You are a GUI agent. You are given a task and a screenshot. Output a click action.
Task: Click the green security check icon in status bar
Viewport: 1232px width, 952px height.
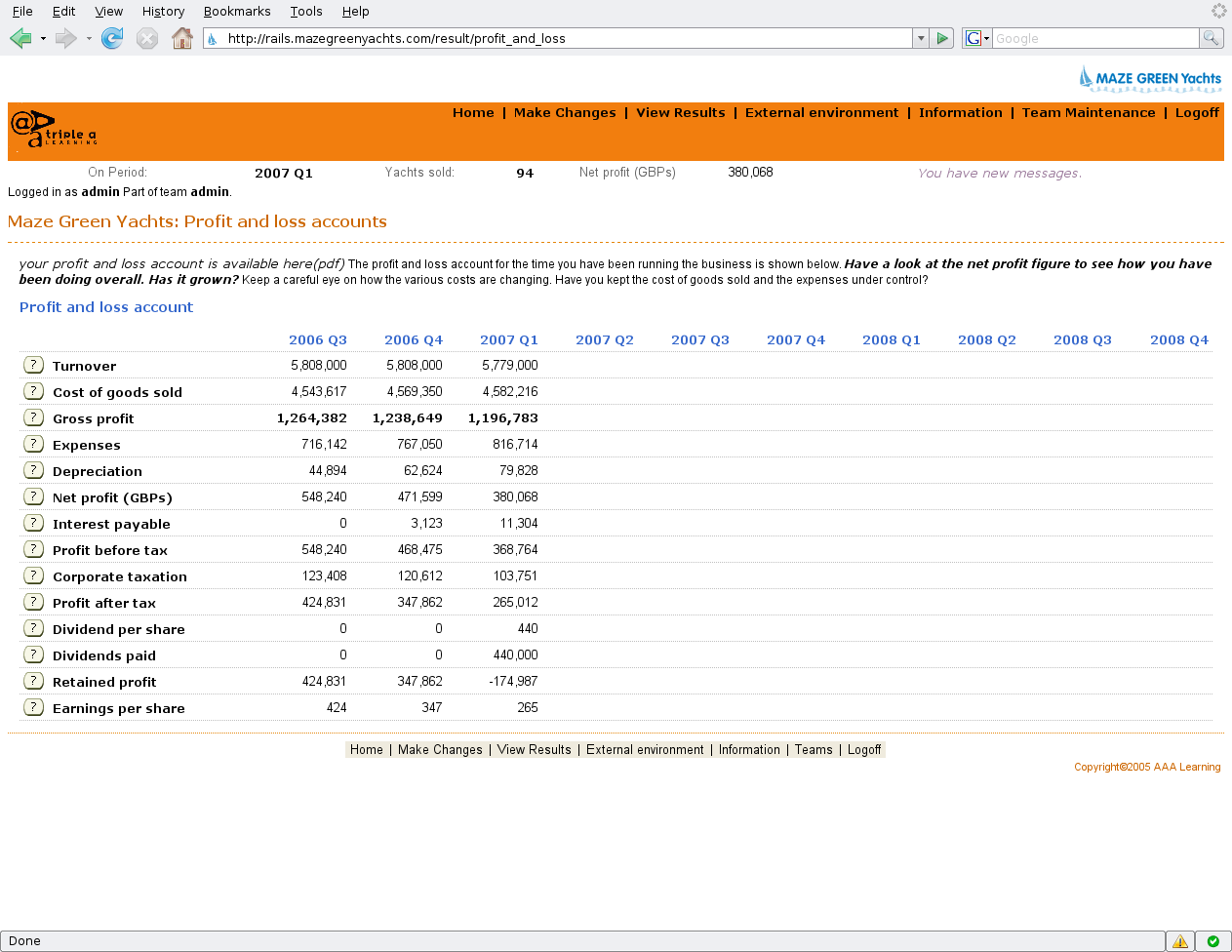(1212, 940)
